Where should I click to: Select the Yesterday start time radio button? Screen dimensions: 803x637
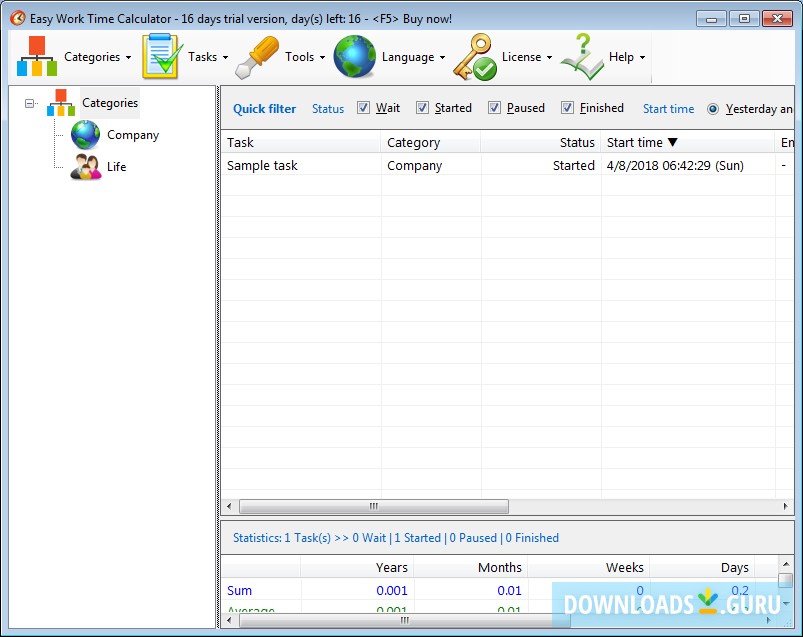pyautogui.click(x=712, y=109)
